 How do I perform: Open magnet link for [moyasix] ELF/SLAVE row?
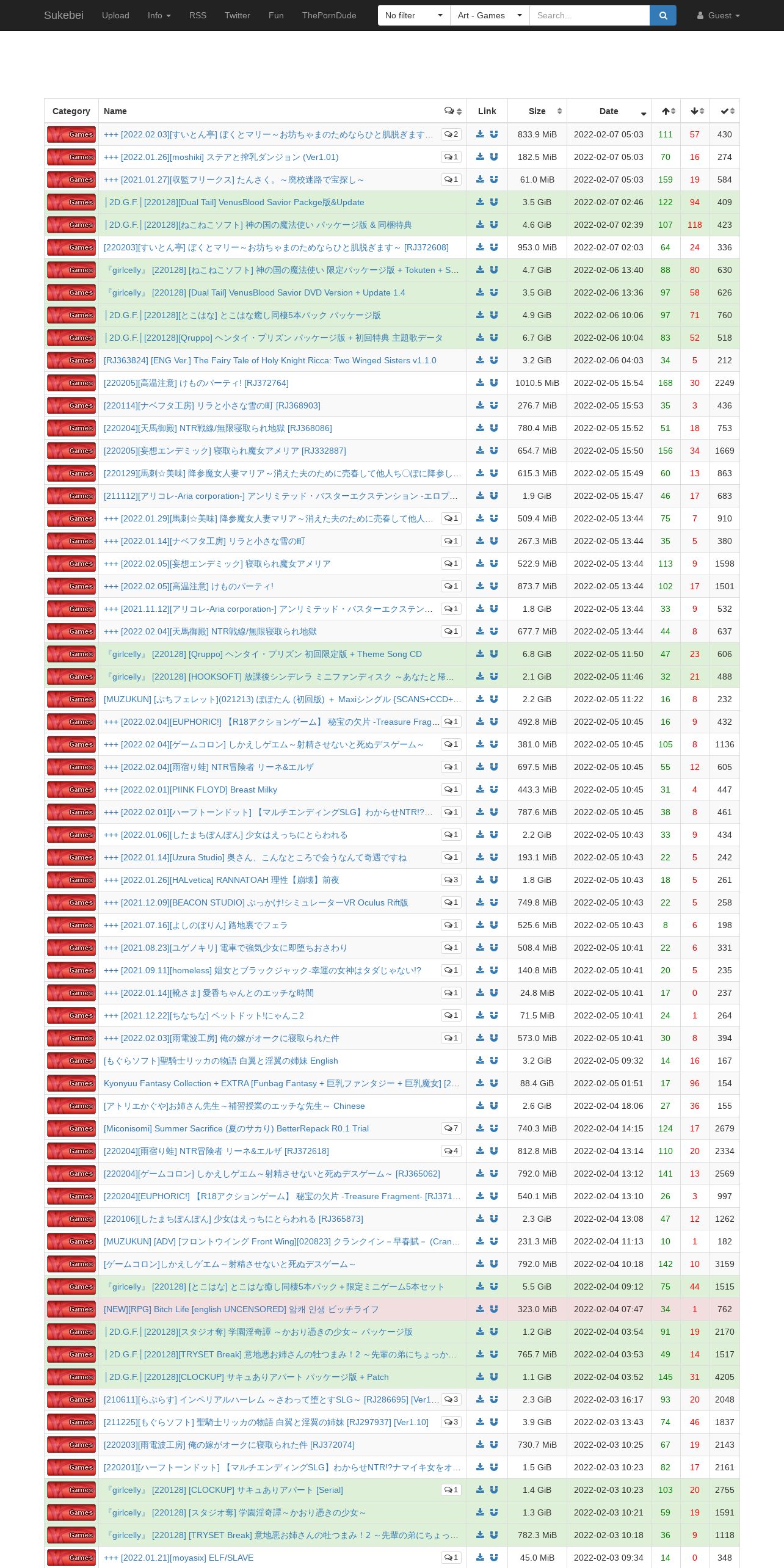pos(494,1558)
